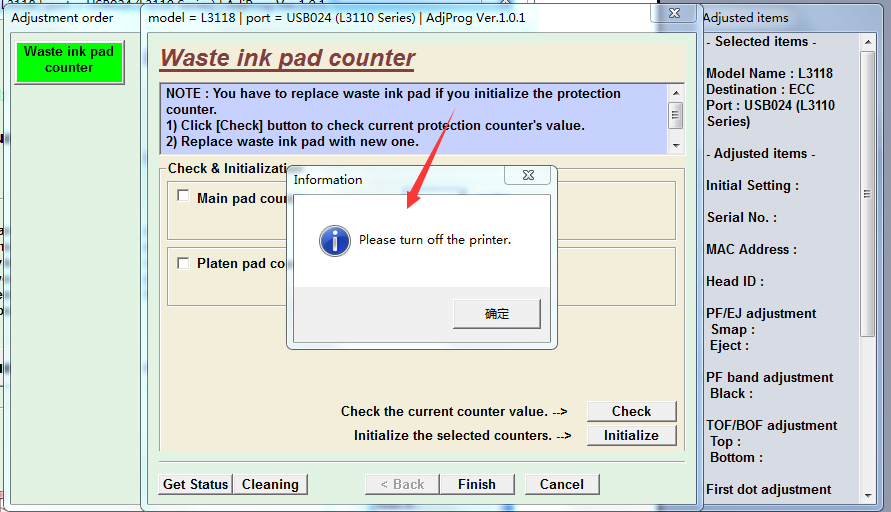This screenshot has height=512, width=891.
Task: Click the up arrow of the note scrollbar
Action: tap(676, 93)
